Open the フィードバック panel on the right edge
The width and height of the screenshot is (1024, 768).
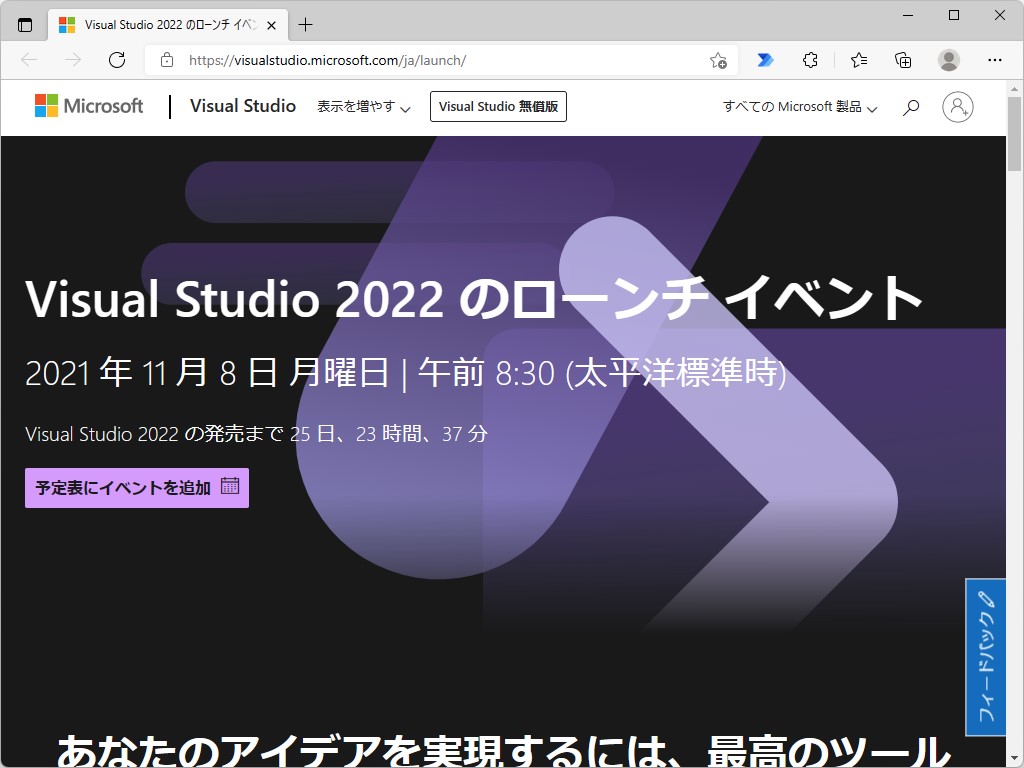click(984, 656)
